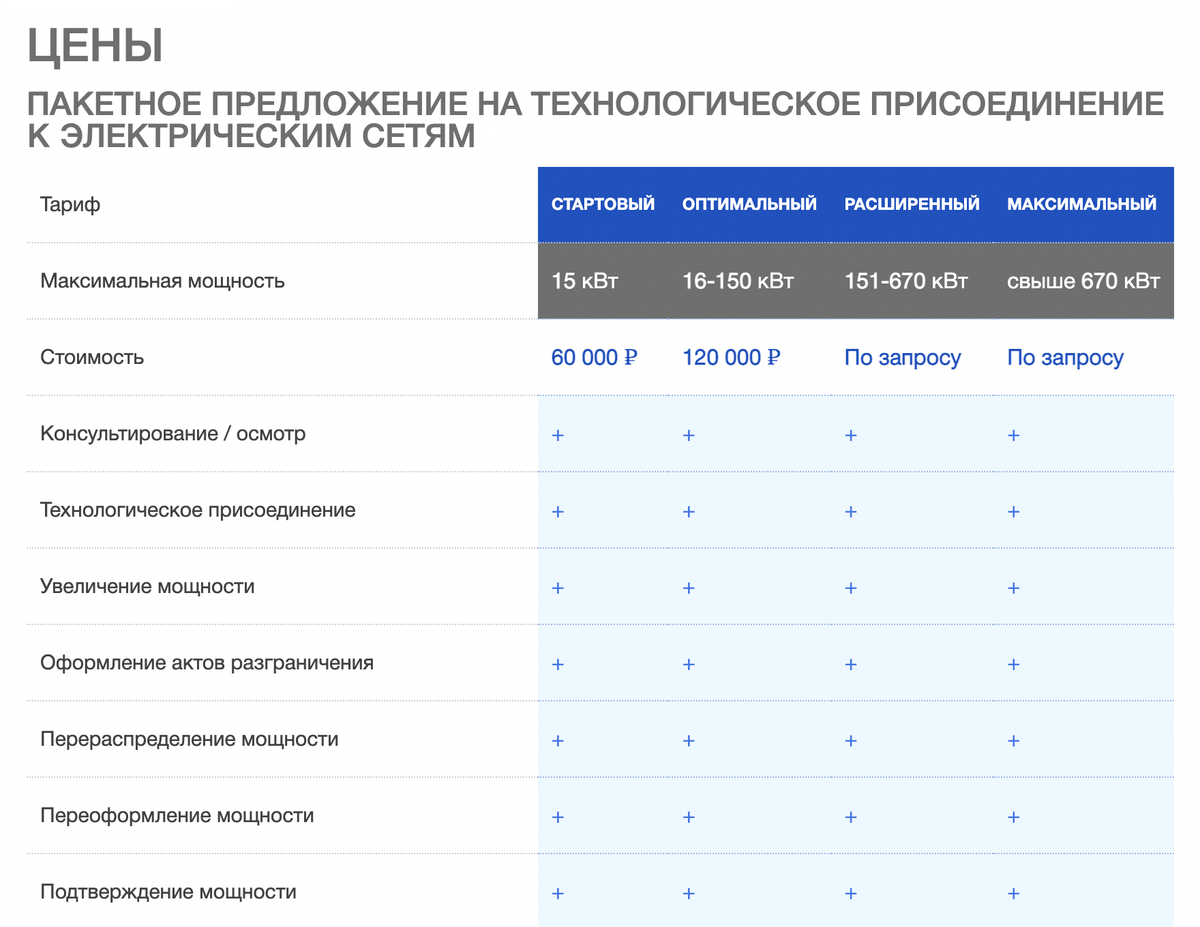Image resolution: width=1200 pixels, height=927 pixels.
Task: Click the plus for Оформление актов under Максимальный
Action: pos(1013,663)
